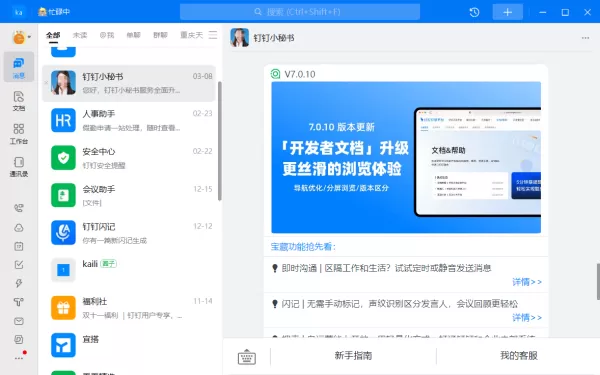Open the 钉钉闪记 conversation
Image resolution: width=600 pixels, height=375 pixels.
pos(129,233)
